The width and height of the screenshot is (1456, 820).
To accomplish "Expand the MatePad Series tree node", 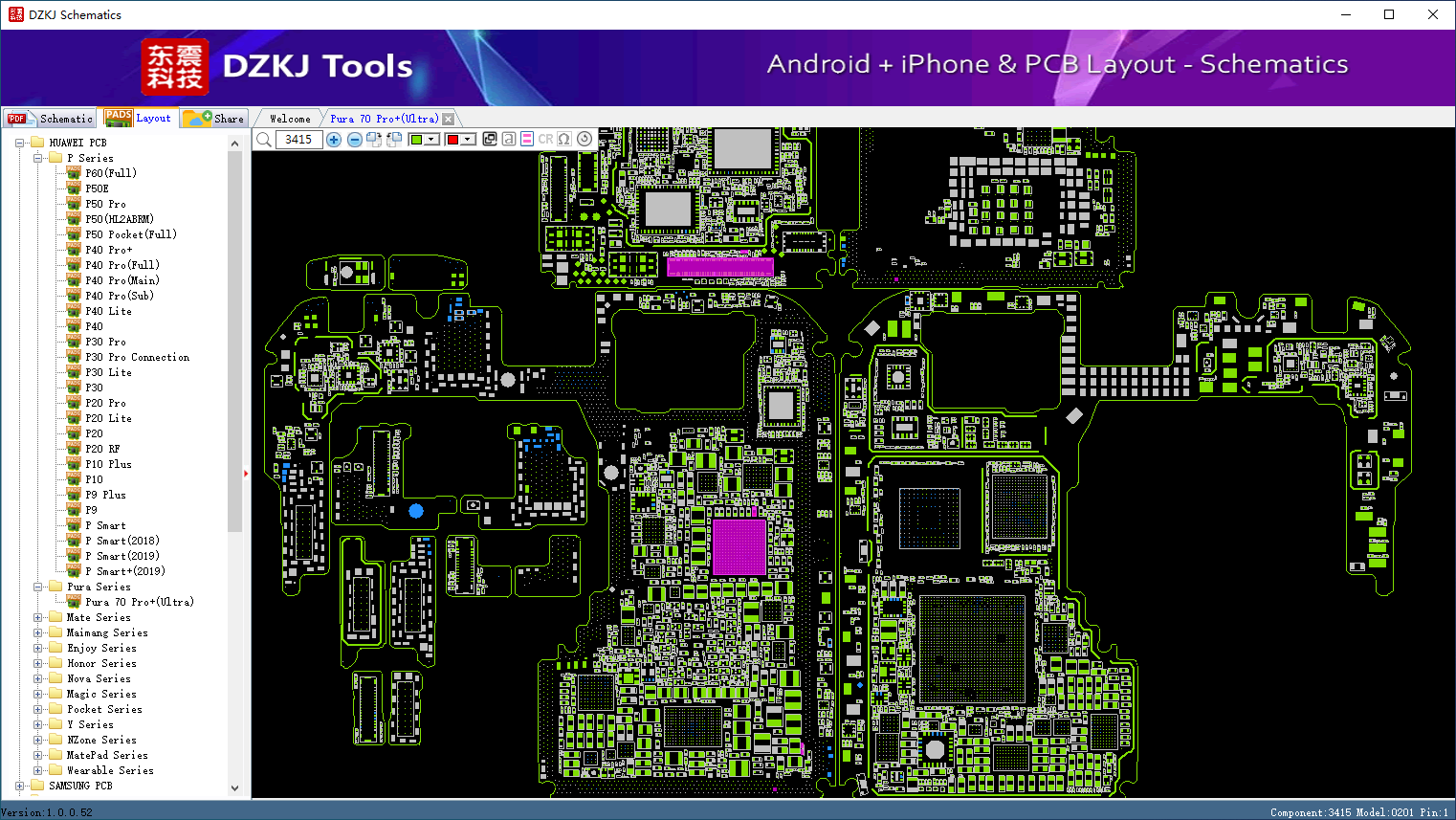I will tap(37, 755).
